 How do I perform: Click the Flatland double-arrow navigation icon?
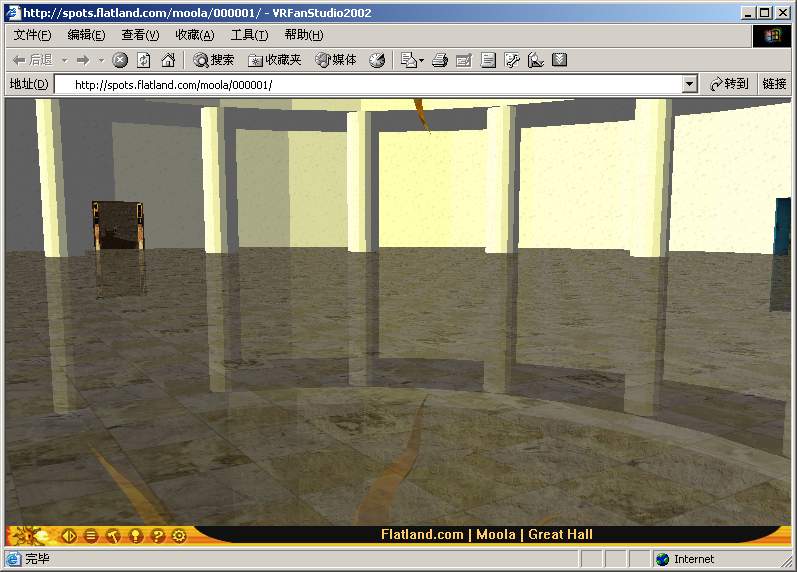pos(69,535)
